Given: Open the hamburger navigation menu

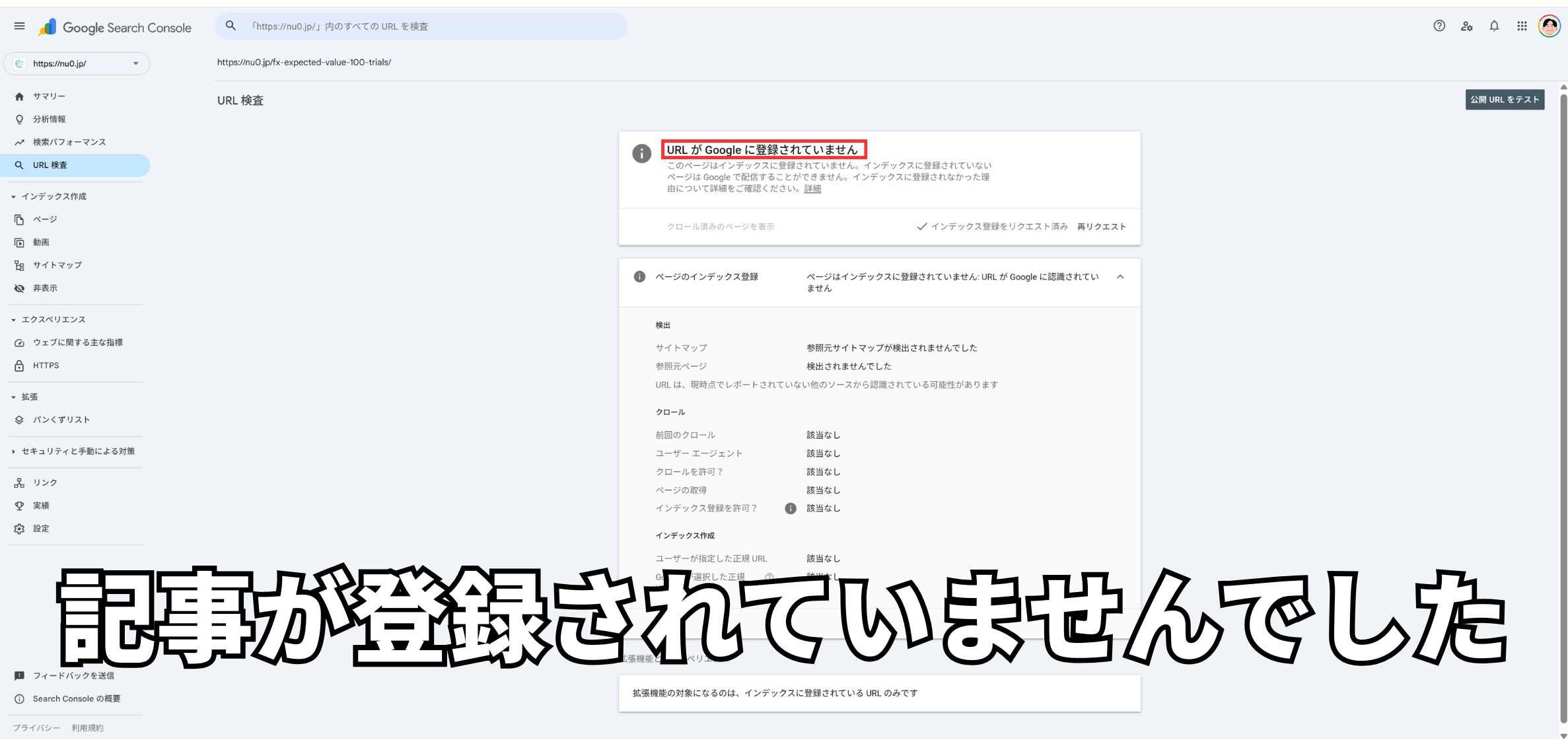Looking at the screenshot, I should (19, 26).
